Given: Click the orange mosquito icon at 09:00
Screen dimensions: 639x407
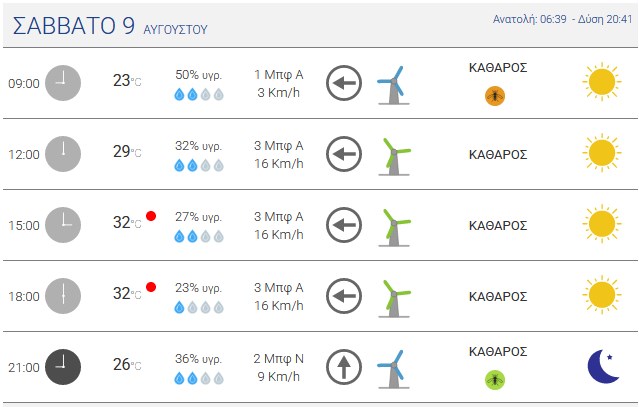Looking at the screenshot, I should coord(495,96).
